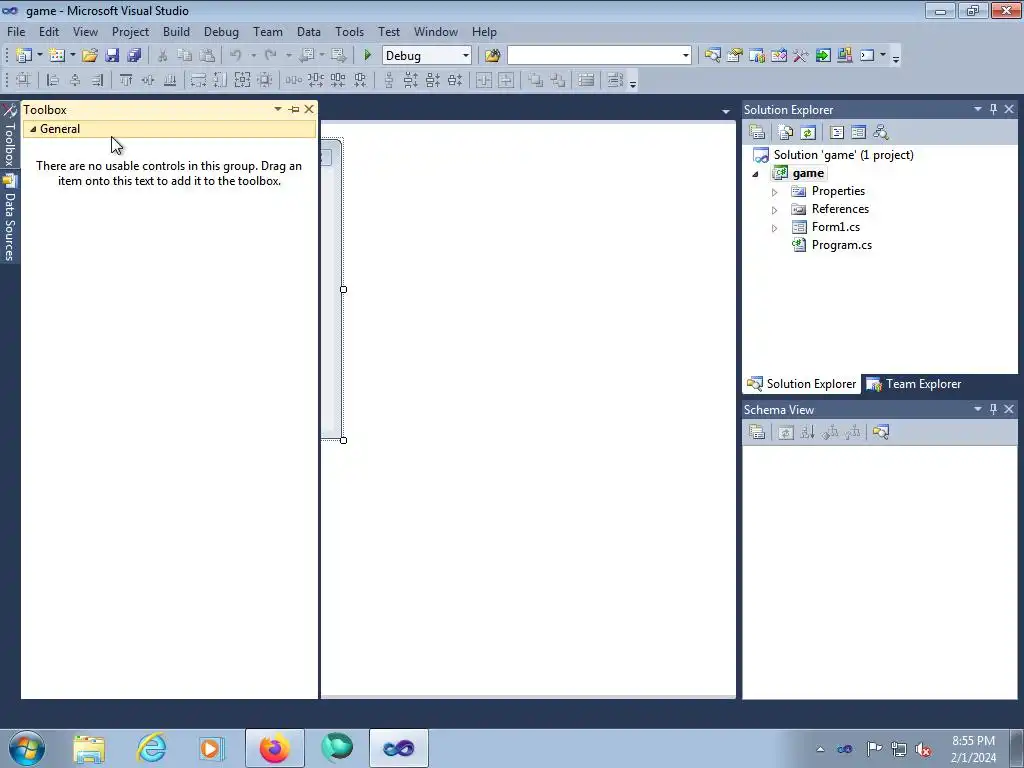Toggle auto-hide pin on Toolbox panel
1024x768 pixels.
(294, 109)
